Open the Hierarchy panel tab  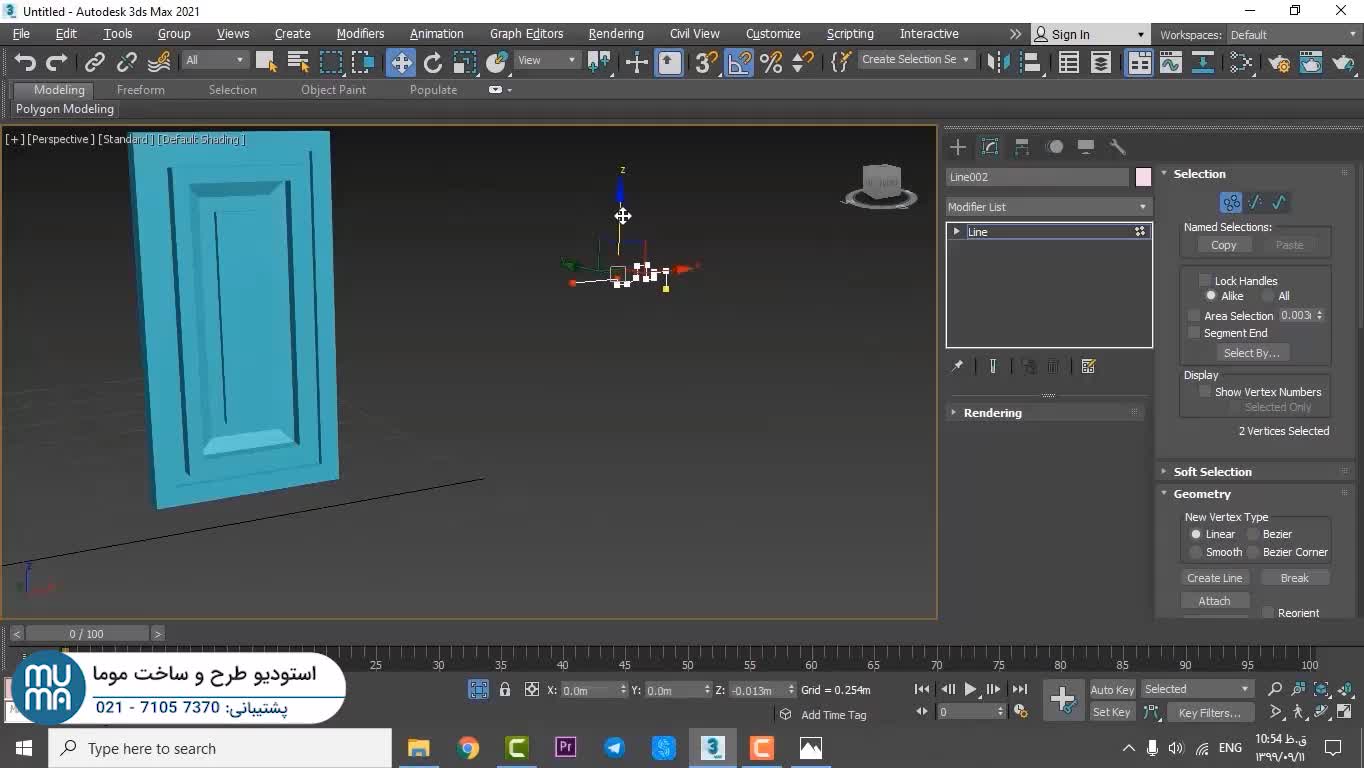click(1022, 147)
